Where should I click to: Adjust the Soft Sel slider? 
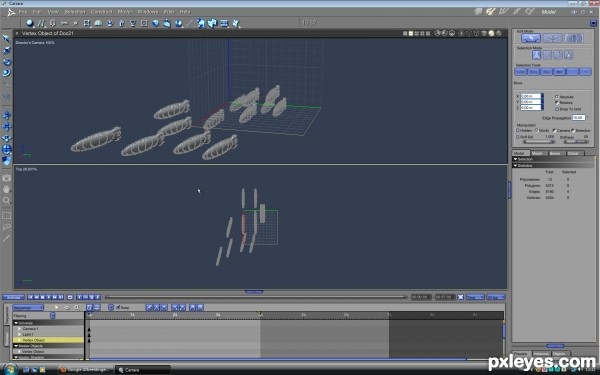[x=539, y=142]
